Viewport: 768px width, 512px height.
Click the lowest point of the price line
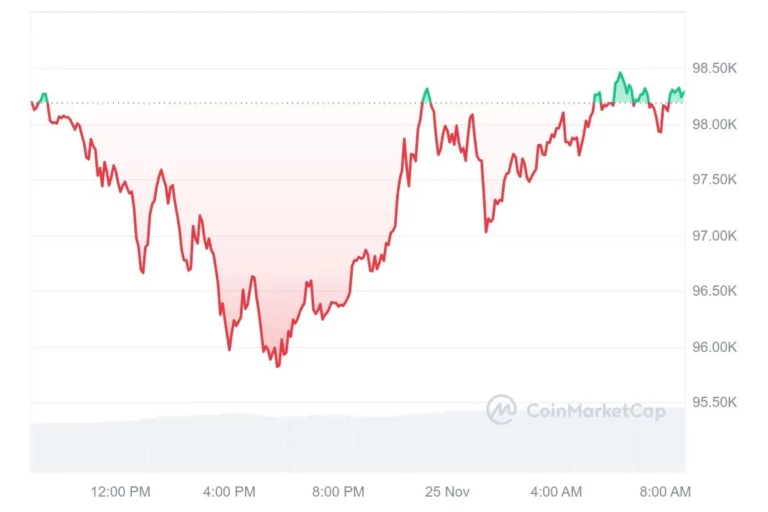coord(277,366)
